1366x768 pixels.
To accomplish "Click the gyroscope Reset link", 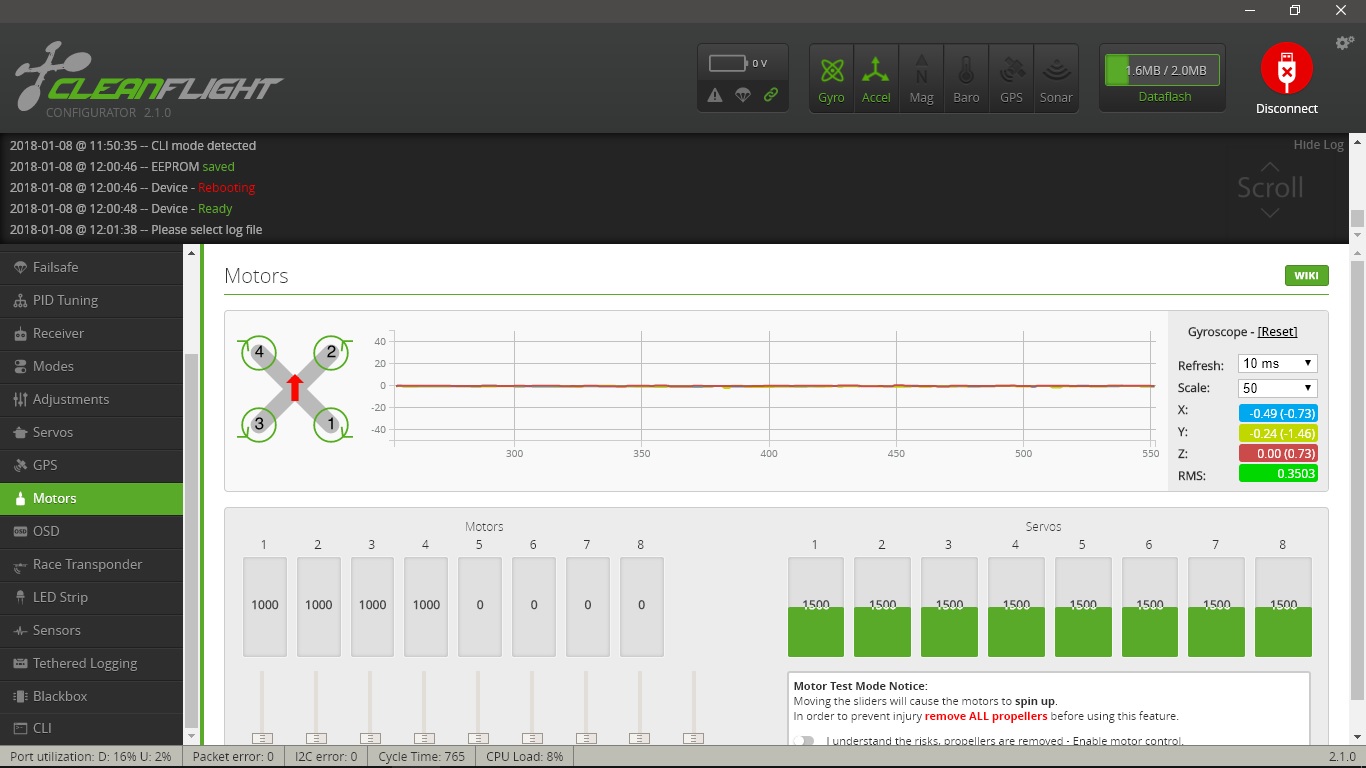I will pos(1277,331).
